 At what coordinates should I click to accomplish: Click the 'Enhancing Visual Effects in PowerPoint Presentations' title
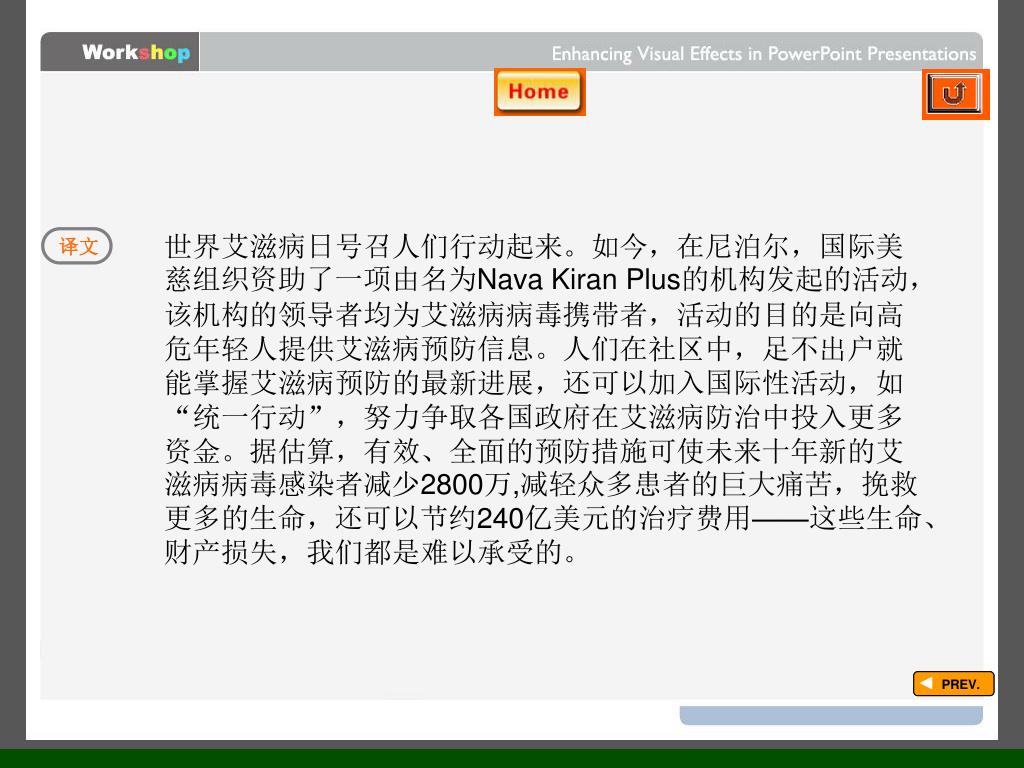pyautogui.click(x=763, y=54)
